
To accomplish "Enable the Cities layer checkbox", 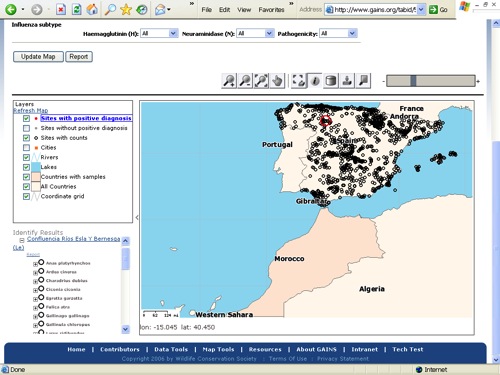I will [26, 148].
